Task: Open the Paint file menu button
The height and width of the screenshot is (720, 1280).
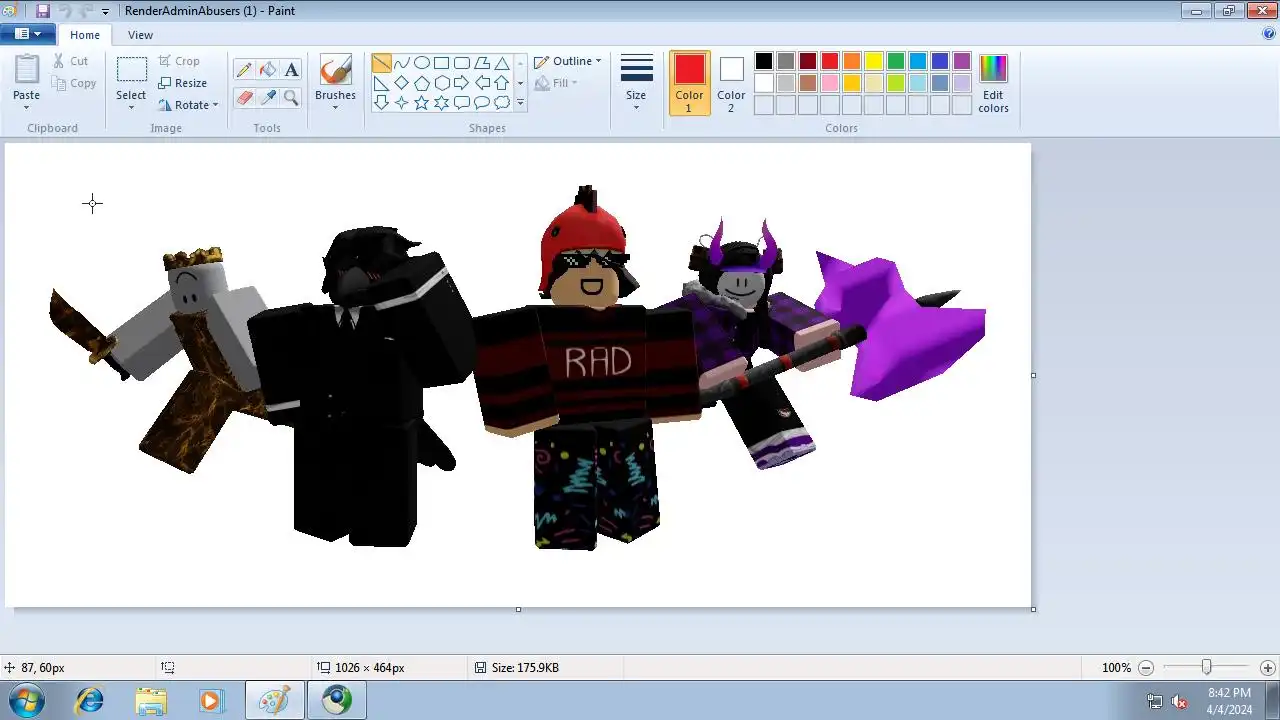Action: pyautogui.click(x=28, y=34)
